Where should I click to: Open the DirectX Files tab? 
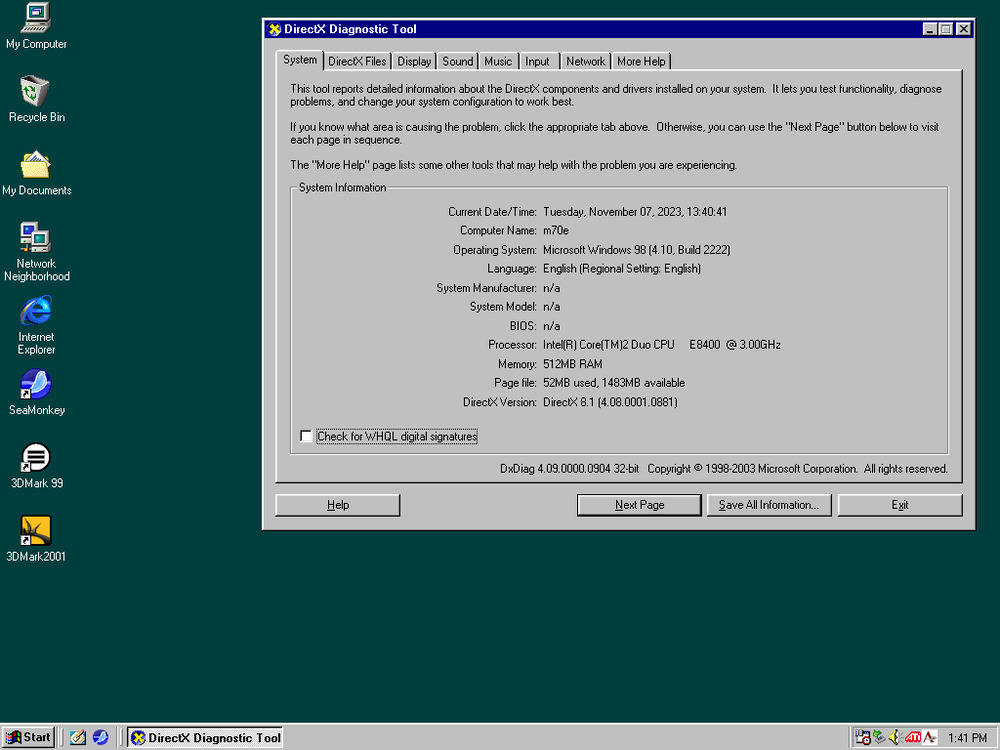pos(357,61)
